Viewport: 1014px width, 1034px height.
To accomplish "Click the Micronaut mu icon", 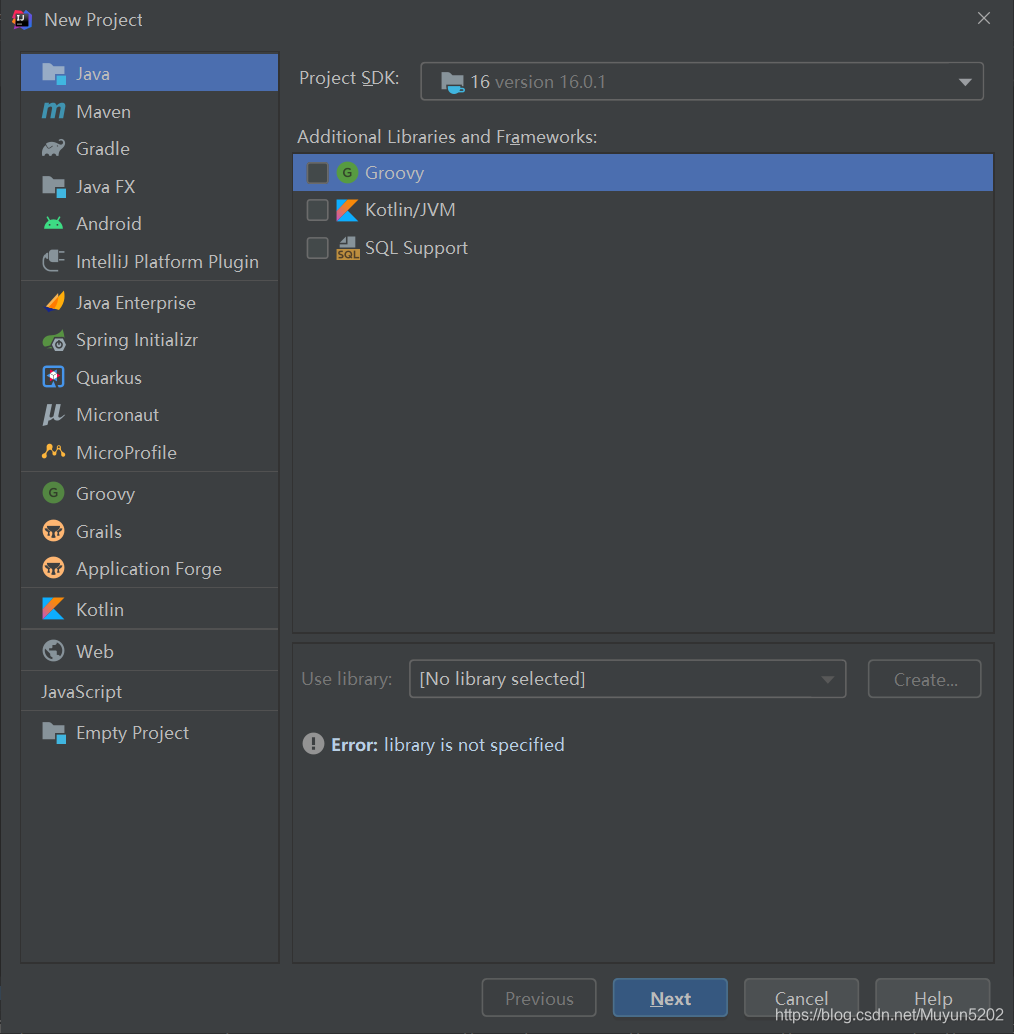I will point(53,414).
